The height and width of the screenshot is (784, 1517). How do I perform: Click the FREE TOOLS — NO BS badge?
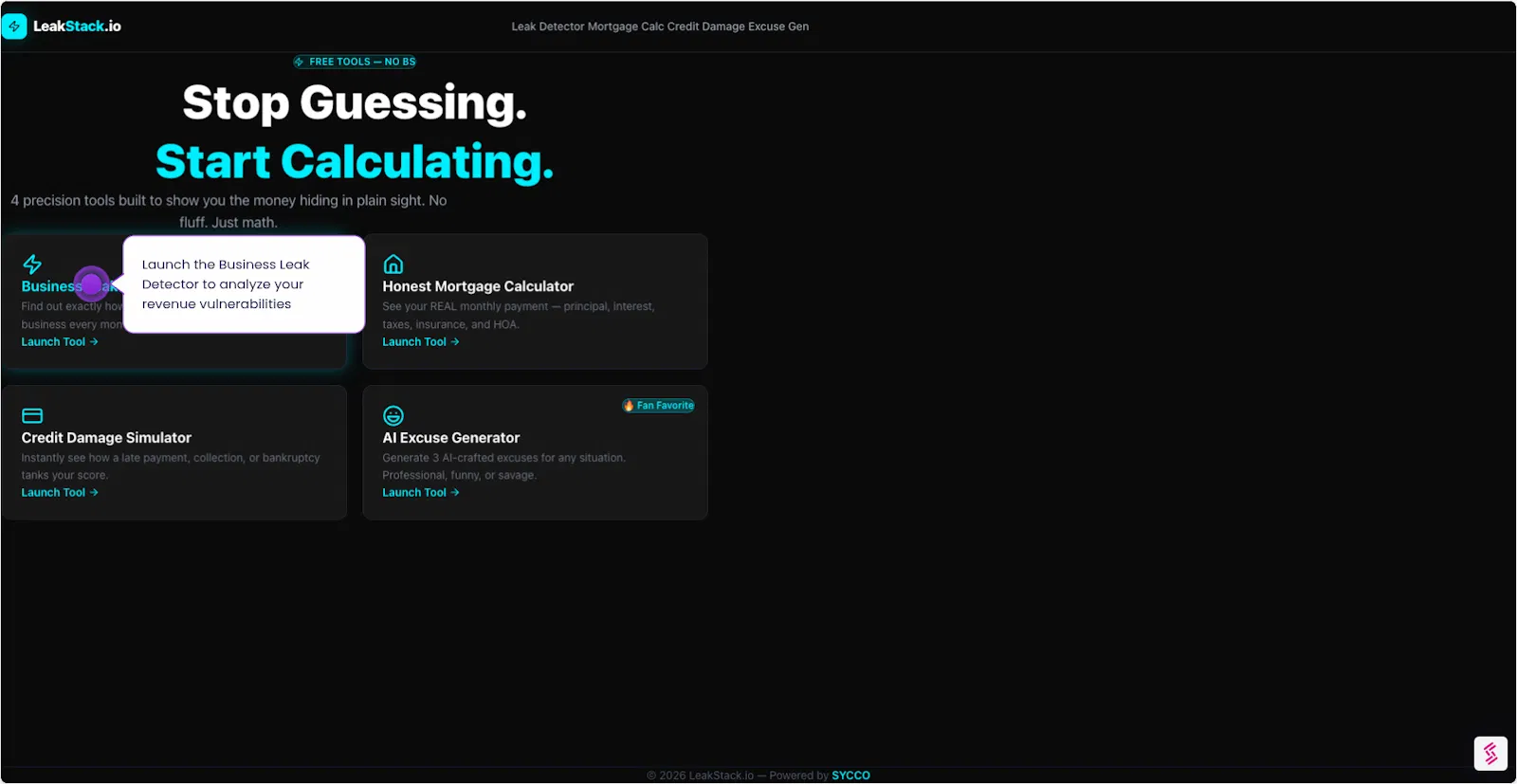tap(355, 62)
